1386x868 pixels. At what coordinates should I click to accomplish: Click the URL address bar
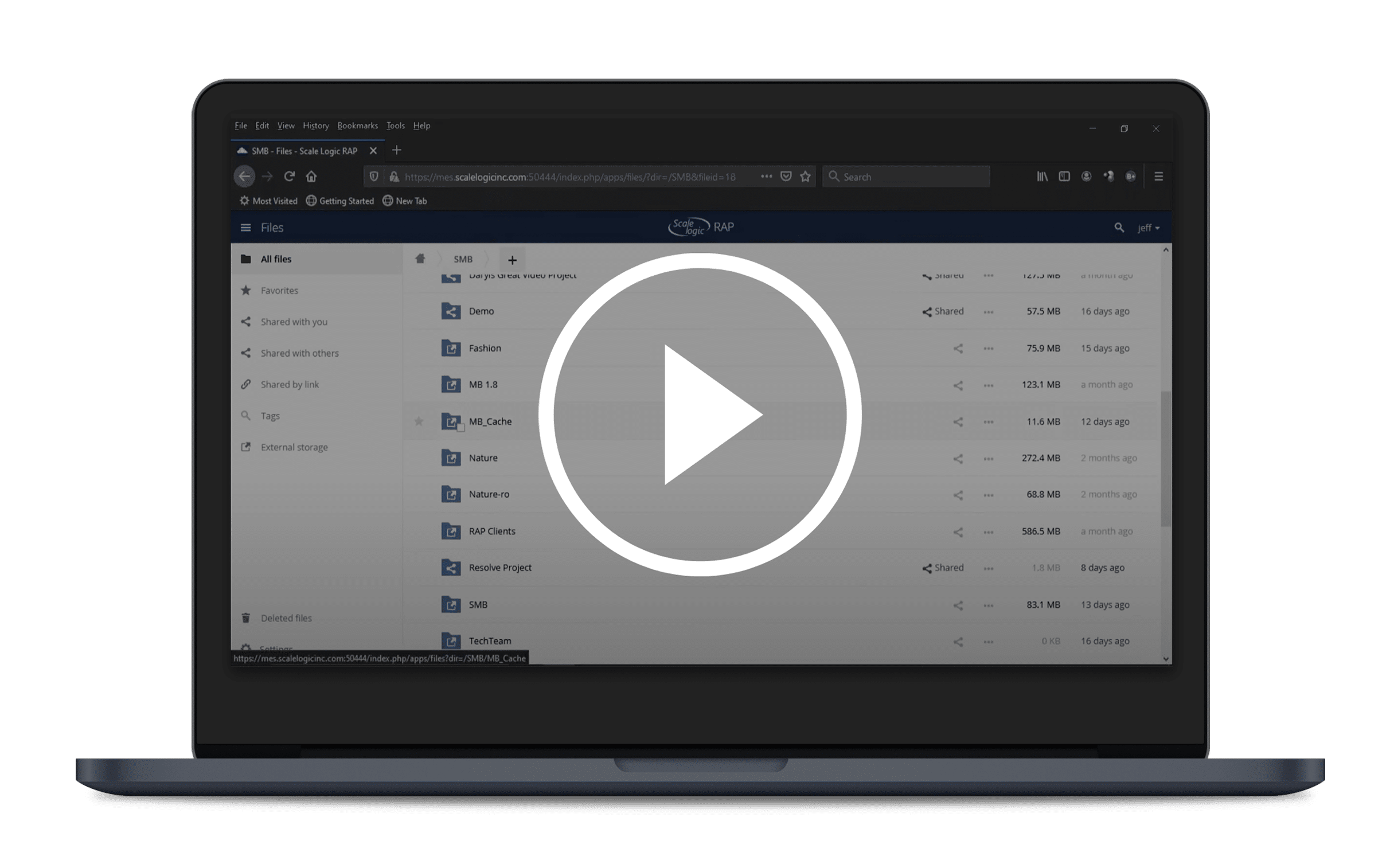(x=569, y=177)
